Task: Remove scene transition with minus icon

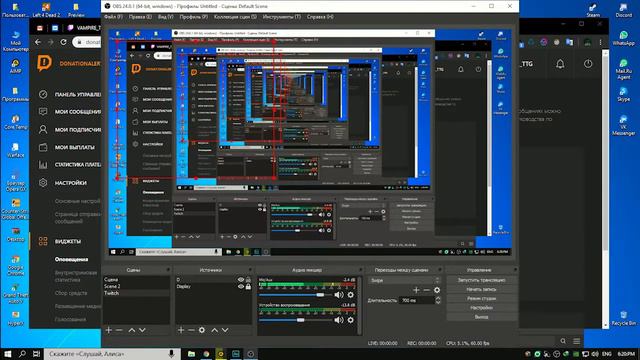Action: point(427,290)
